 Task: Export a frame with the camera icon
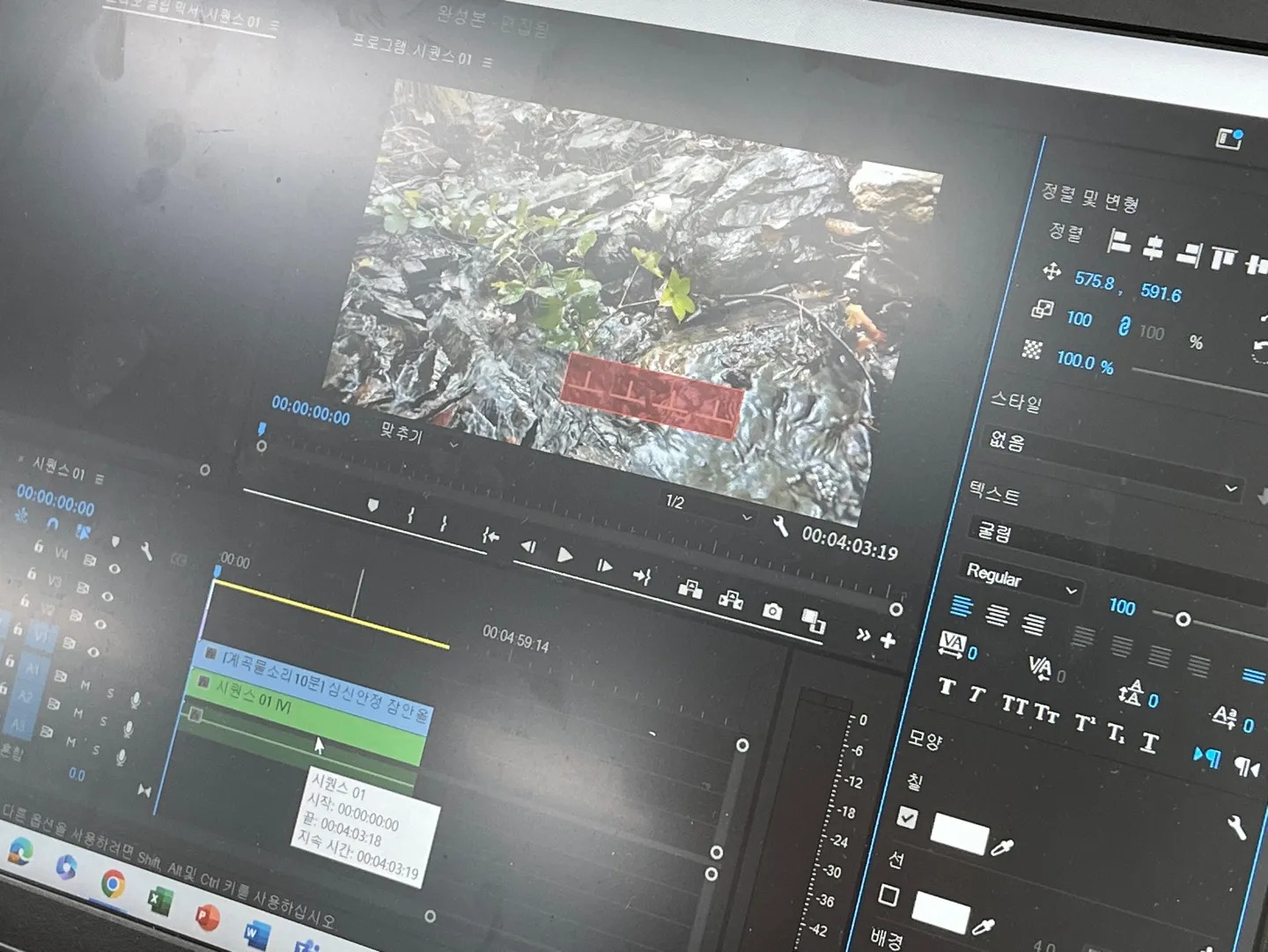click(x=772, y=610)
